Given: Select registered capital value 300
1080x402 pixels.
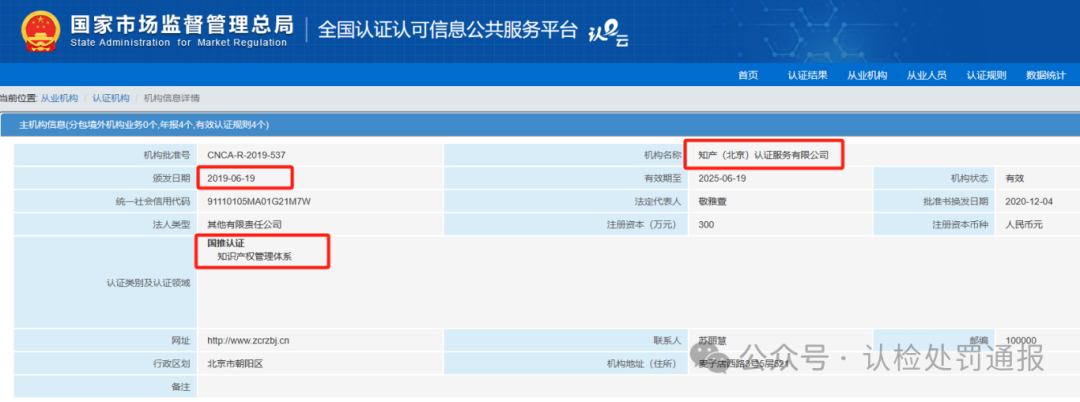Looking at the screenshot, I should (x=705, y=224).
